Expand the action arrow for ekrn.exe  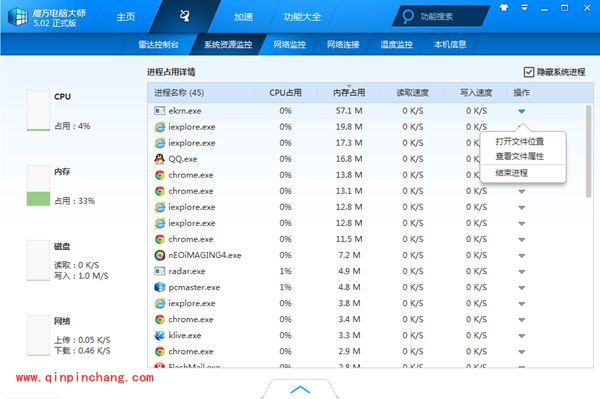[522, 111]
